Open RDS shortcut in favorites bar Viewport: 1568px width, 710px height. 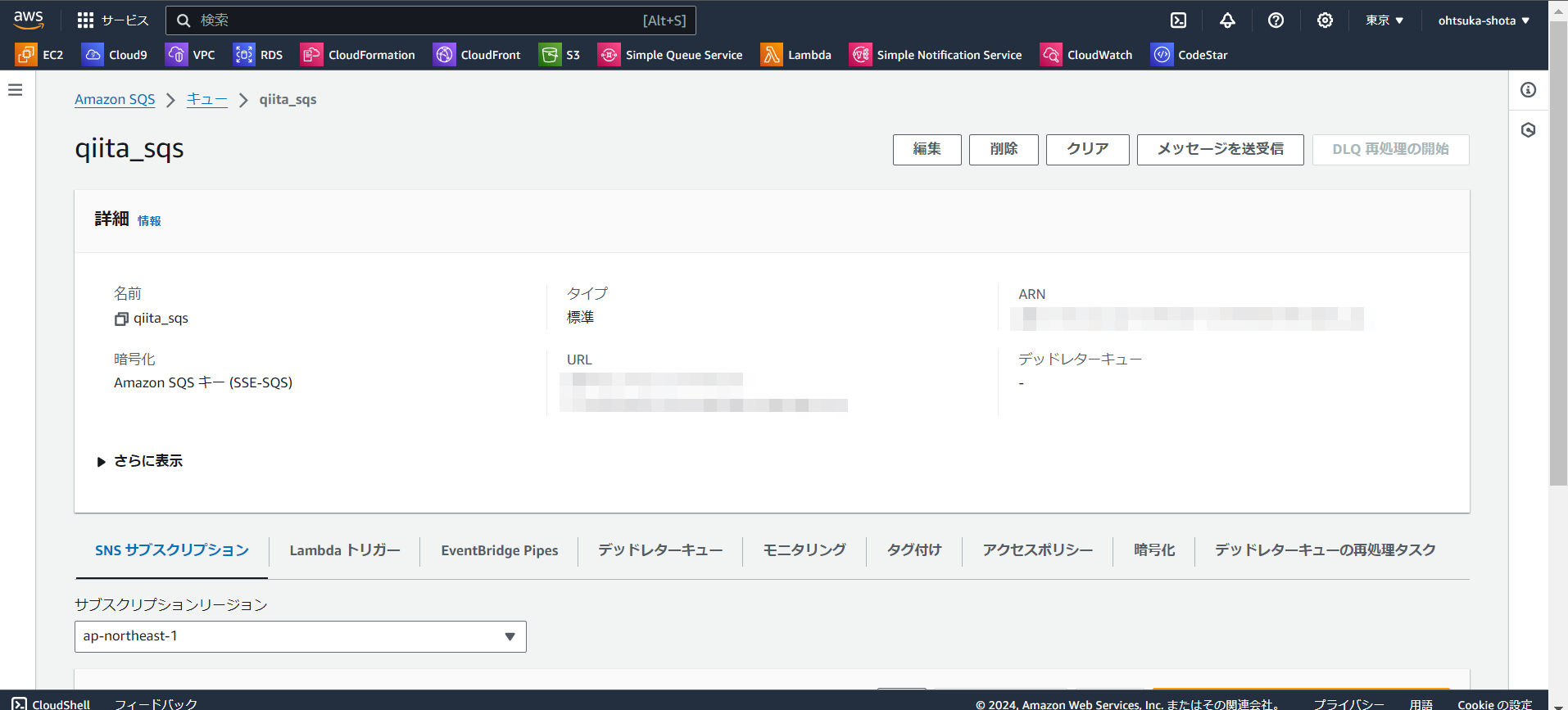coord(258,55)
